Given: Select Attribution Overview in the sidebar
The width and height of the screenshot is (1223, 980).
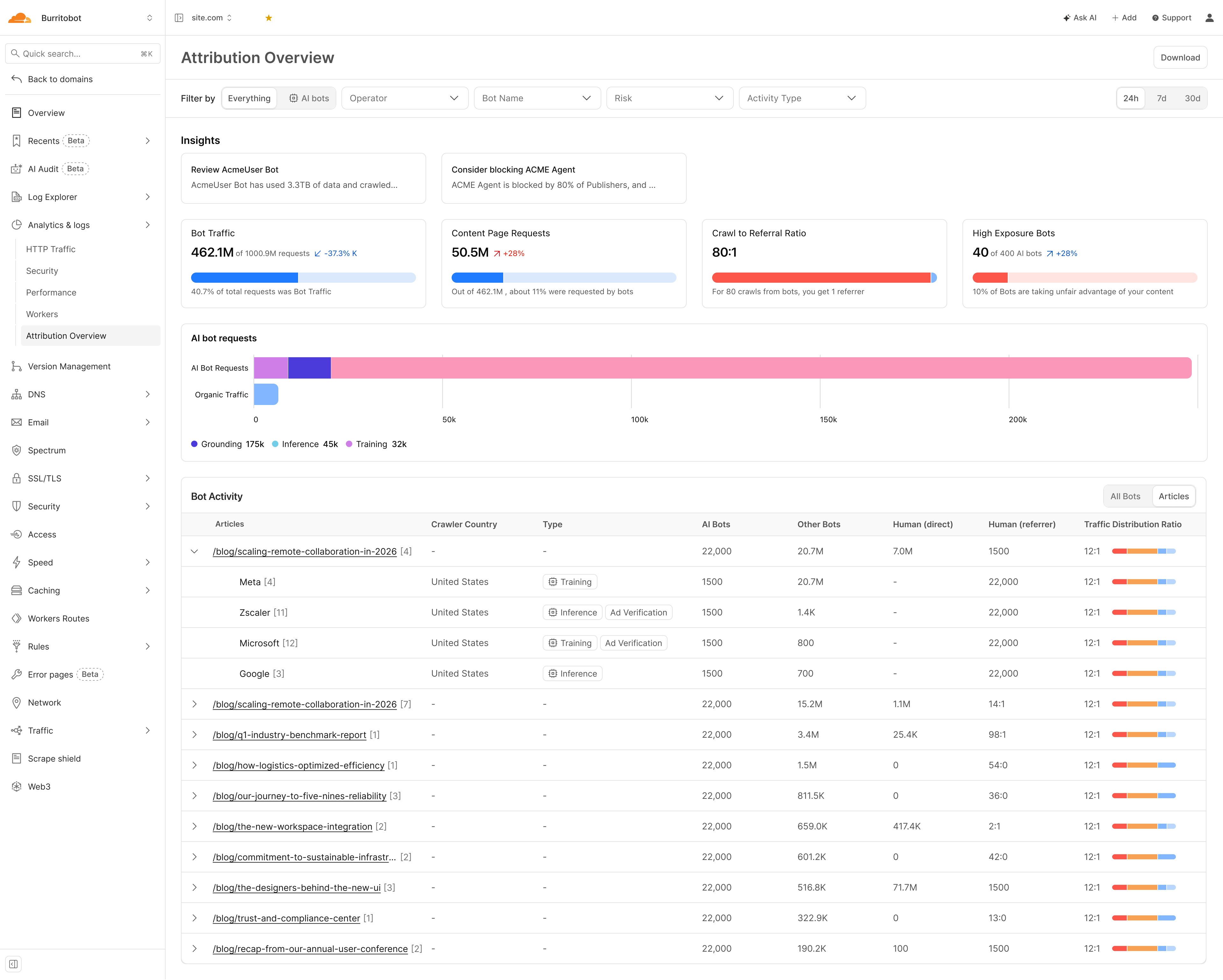Looking at the screenshot, I should click(66, 336).
